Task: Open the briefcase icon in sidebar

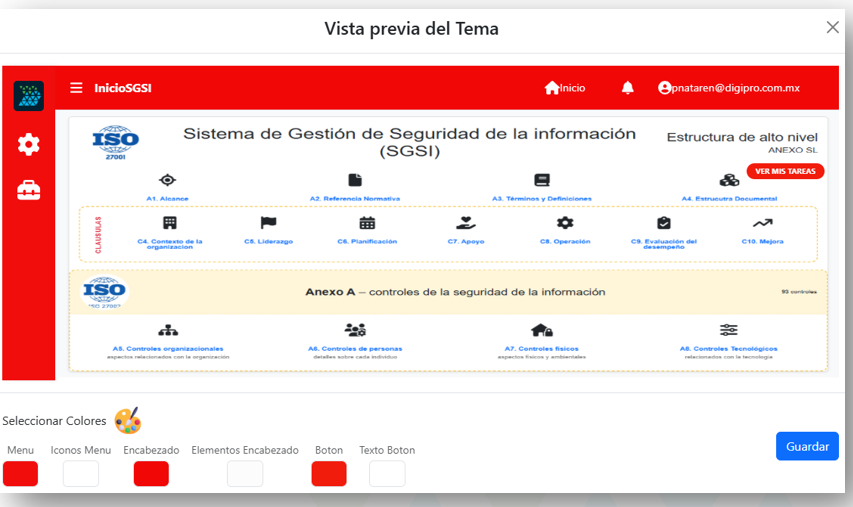Action: tap(29, 190)
